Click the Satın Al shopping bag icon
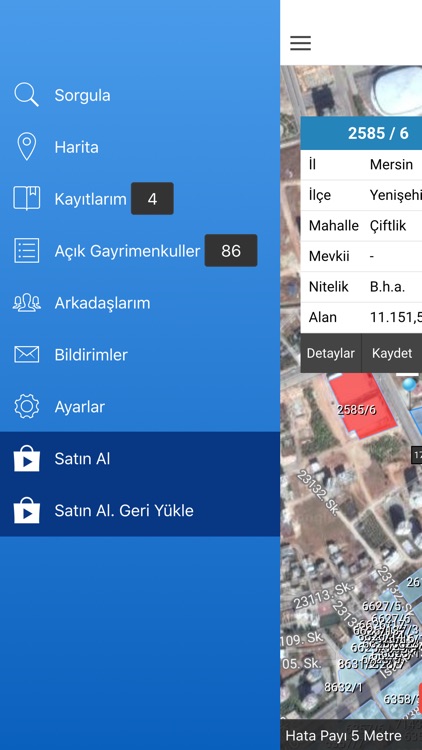The image size is (422, 750). click(26, 459)
